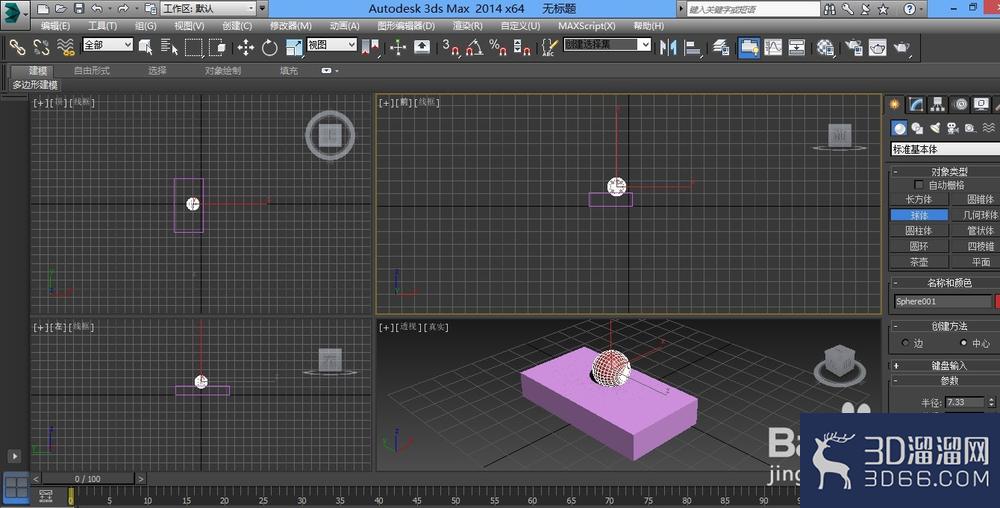
Task: Click the '圆环' torus primitive button
Action: pyautogui.click(x=919, y=246)
